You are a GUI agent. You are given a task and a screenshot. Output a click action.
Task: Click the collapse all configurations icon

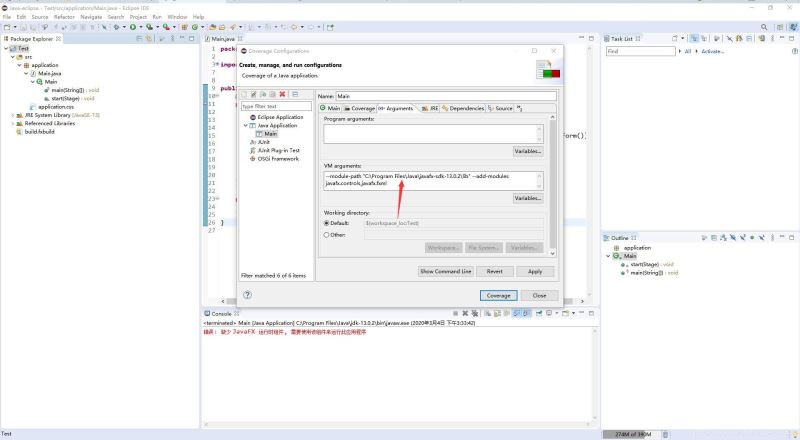(295, 94)
